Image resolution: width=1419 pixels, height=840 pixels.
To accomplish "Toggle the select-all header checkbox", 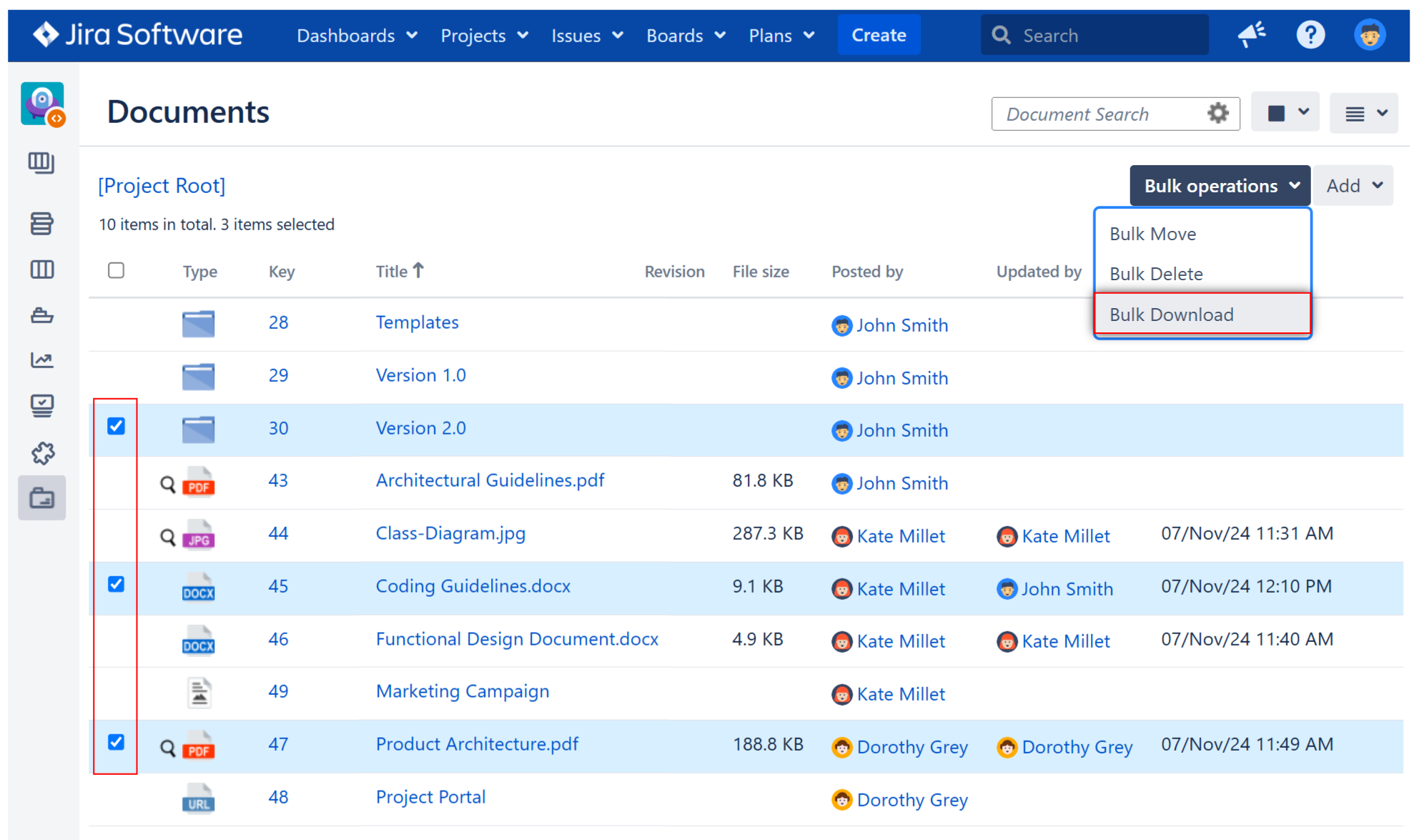I will (x=116, y=270).
